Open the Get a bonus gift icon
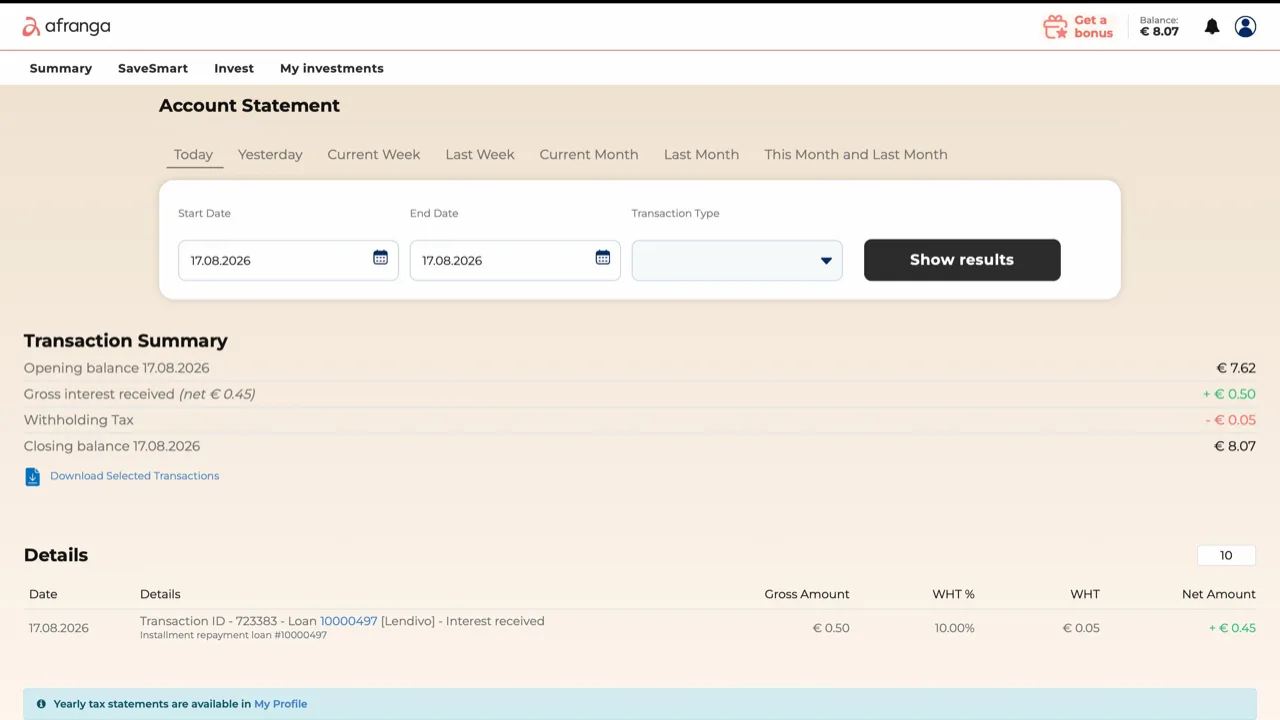Viewport: 1280px width, 720px height. pyautogui.click(x=1055, y=27)
